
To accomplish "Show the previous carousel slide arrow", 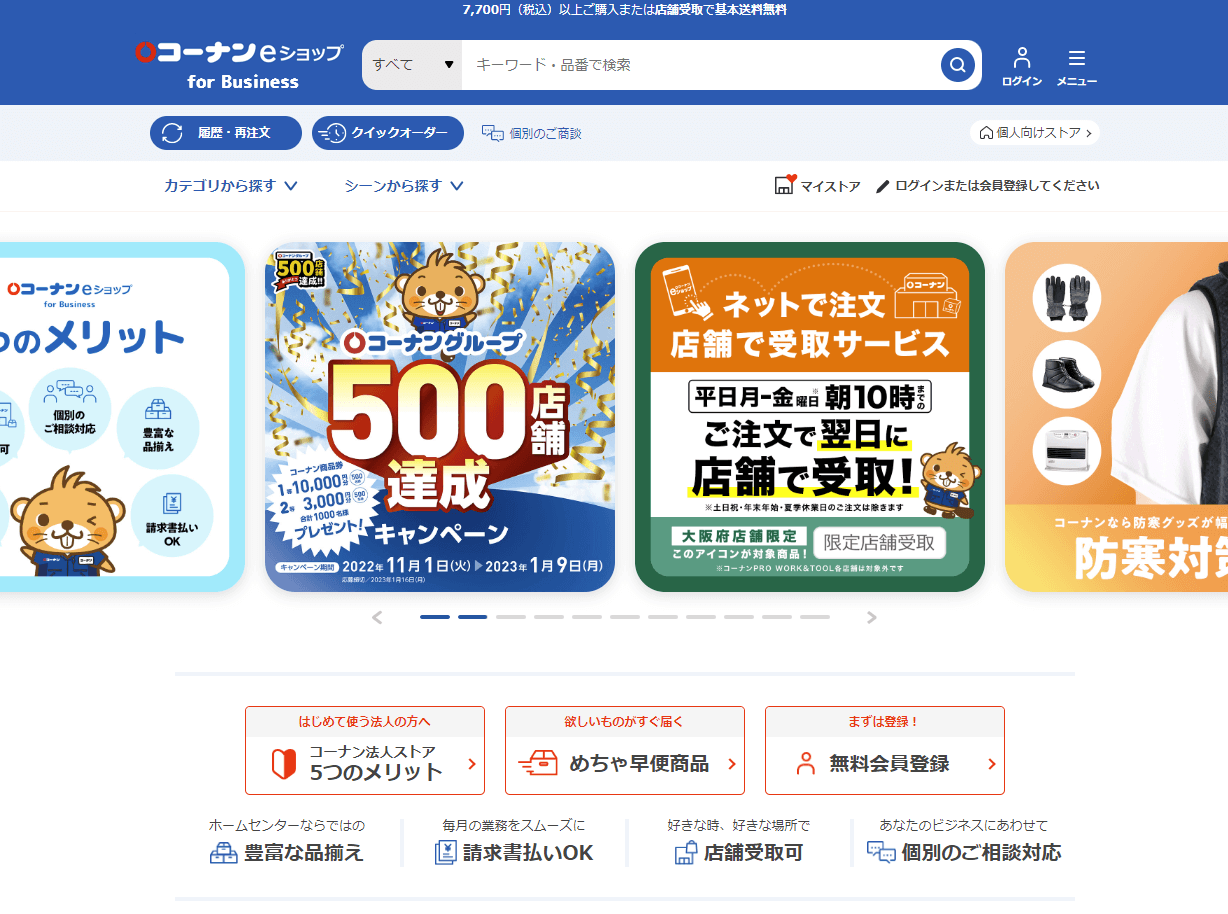I will 377,617.
